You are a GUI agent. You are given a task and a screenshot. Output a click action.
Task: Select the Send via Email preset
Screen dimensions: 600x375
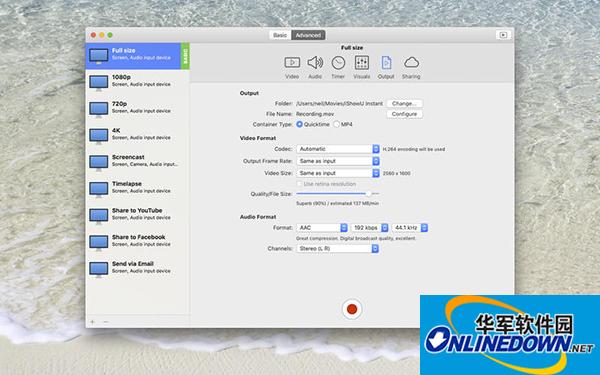tap(137, 269)
